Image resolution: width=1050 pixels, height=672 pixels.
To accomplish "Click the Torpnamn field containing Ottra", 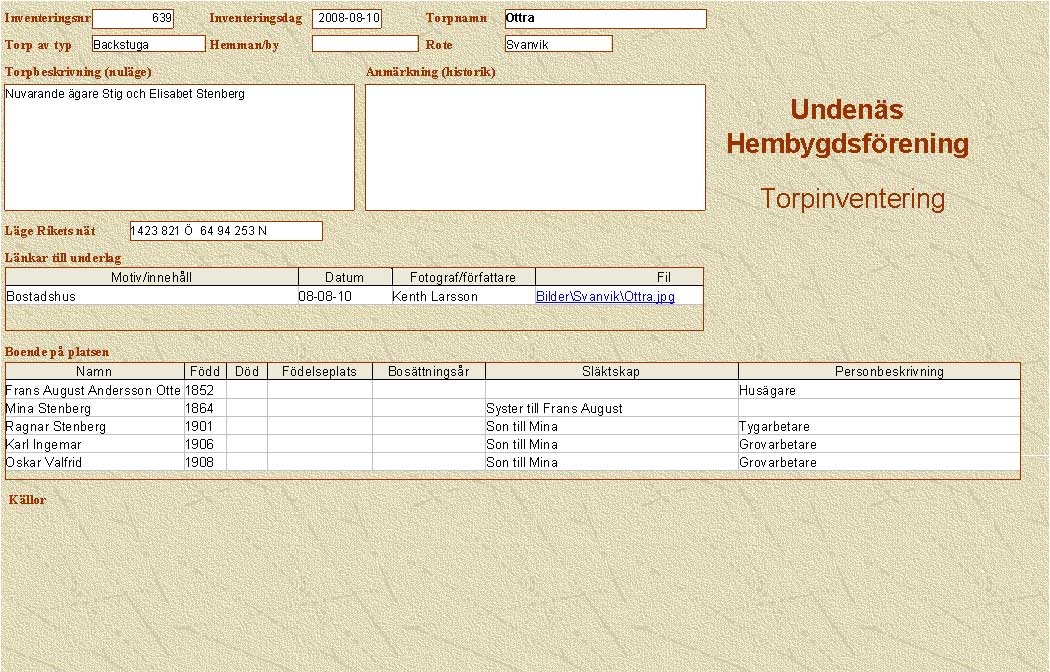I will click(x=605, y=19).
